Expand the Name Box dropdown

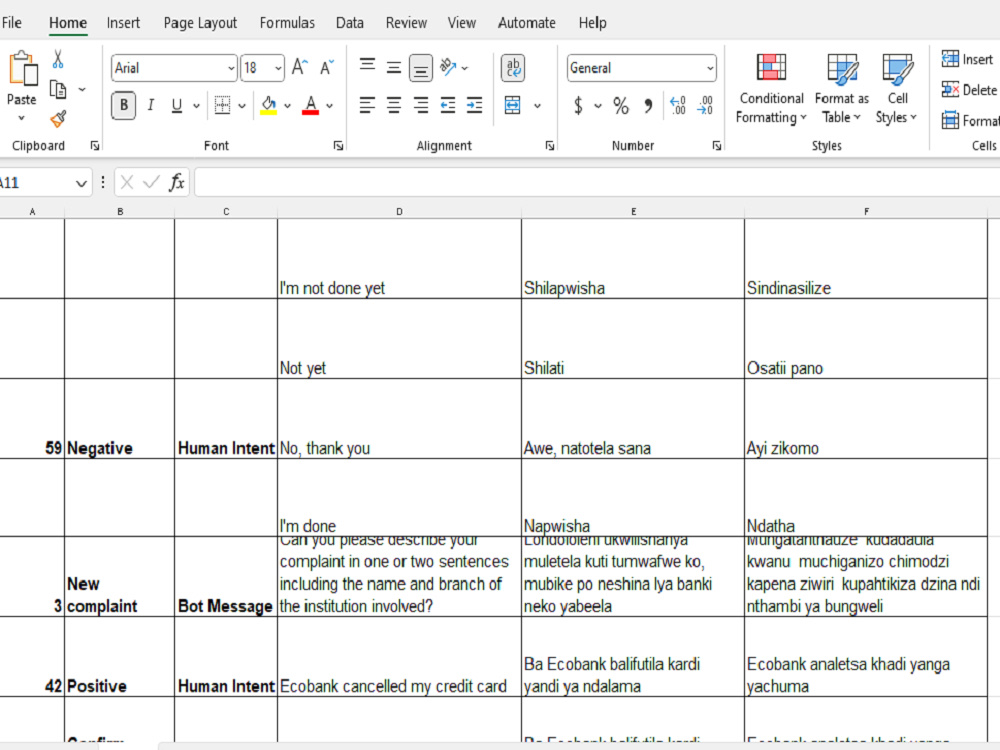(81, 184)
